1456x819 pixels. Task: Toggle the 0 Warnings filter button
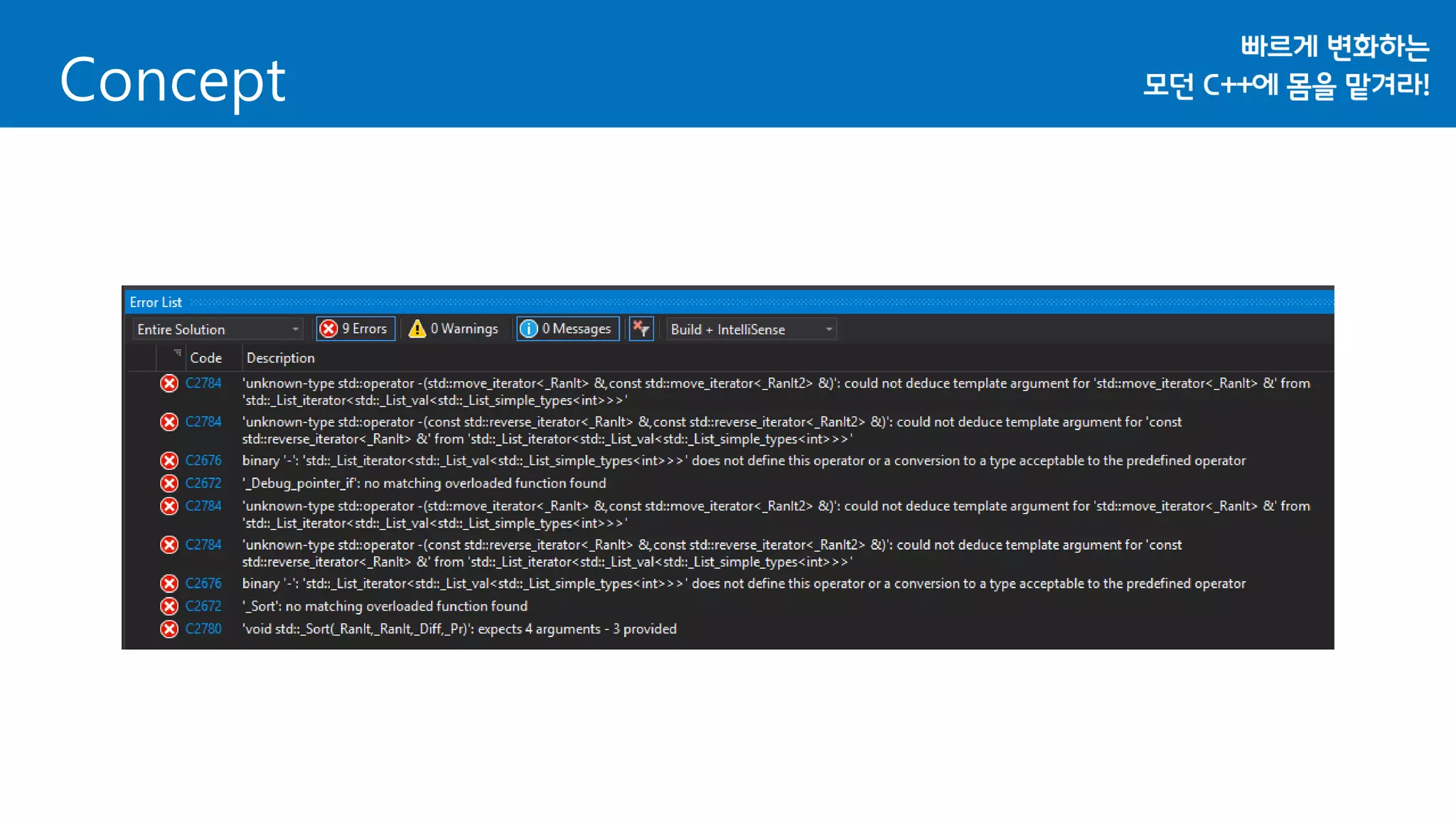tap(454, 328)
